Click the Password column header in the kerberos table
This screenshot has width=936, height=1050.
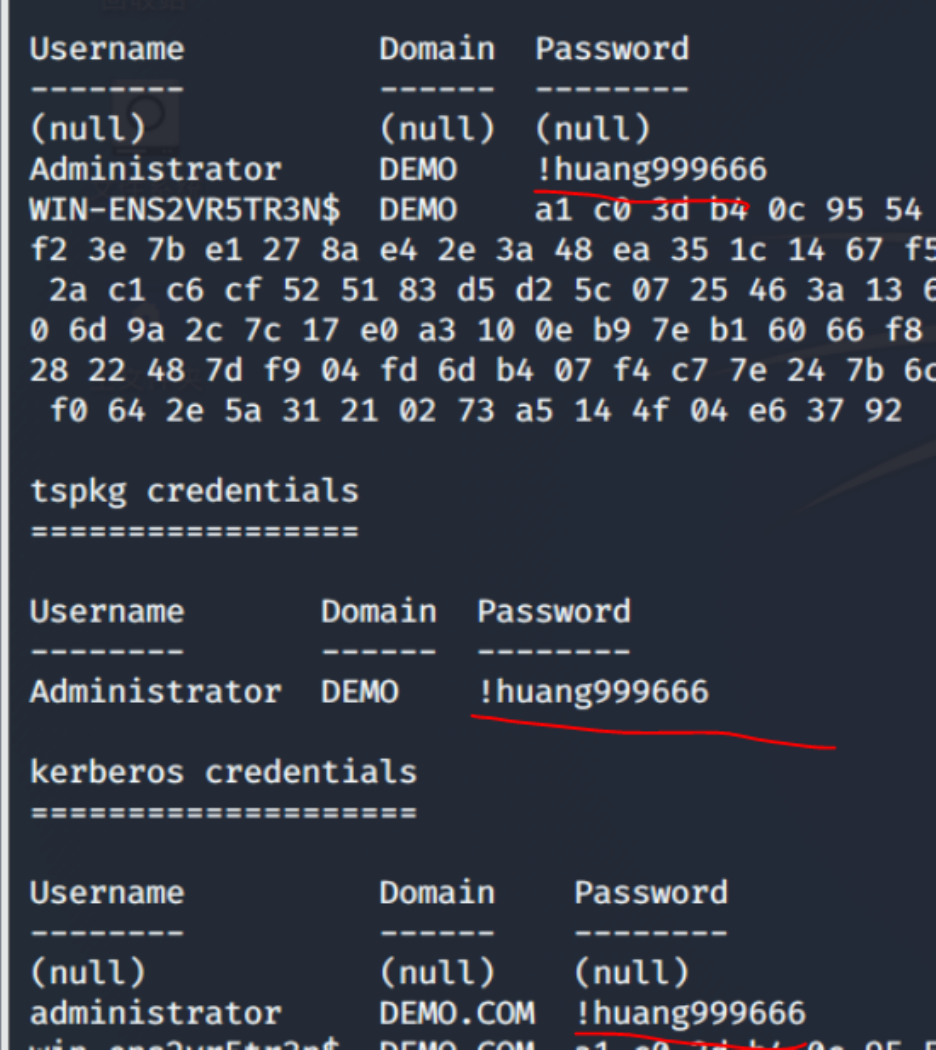coord(651,892)
